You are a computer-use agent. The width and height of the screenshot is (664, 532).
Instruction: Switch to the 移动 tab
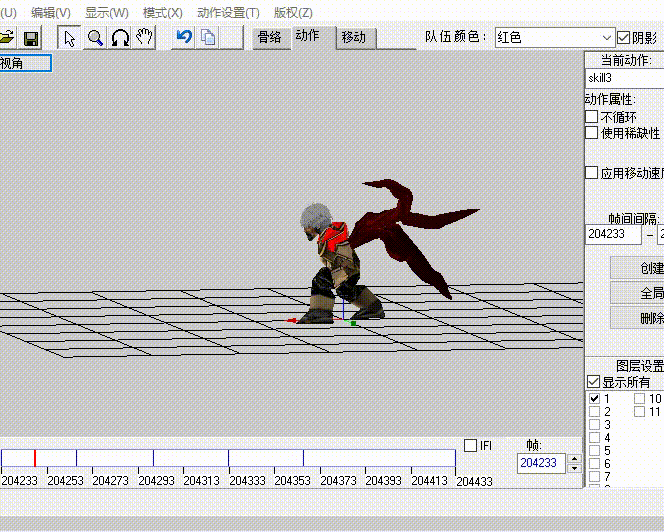(354, 38)
